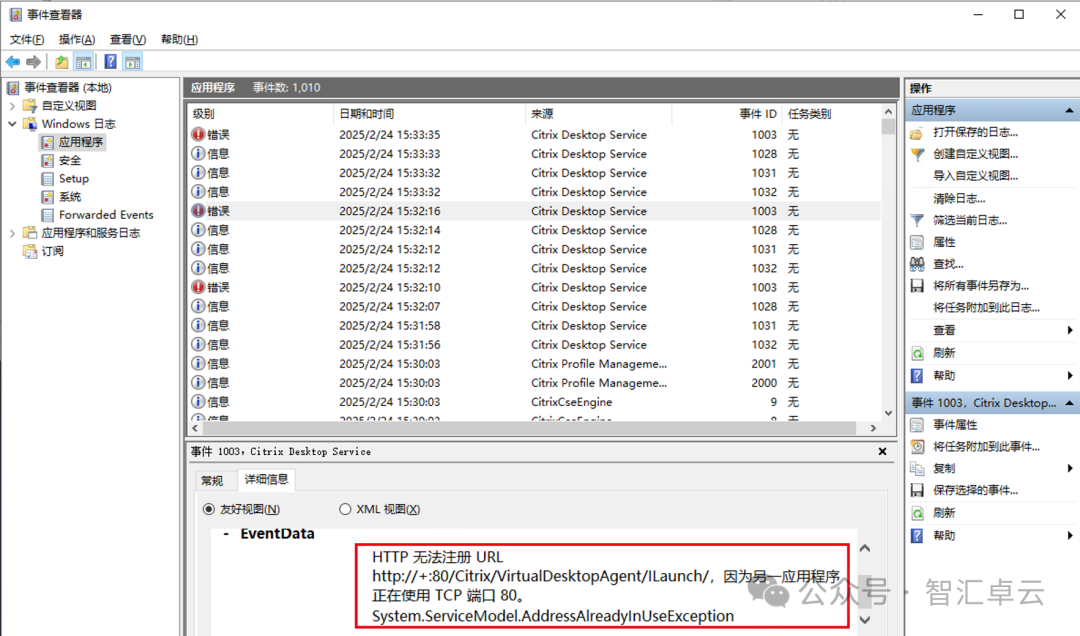Sort by 来源 column header

pos(599,114)
